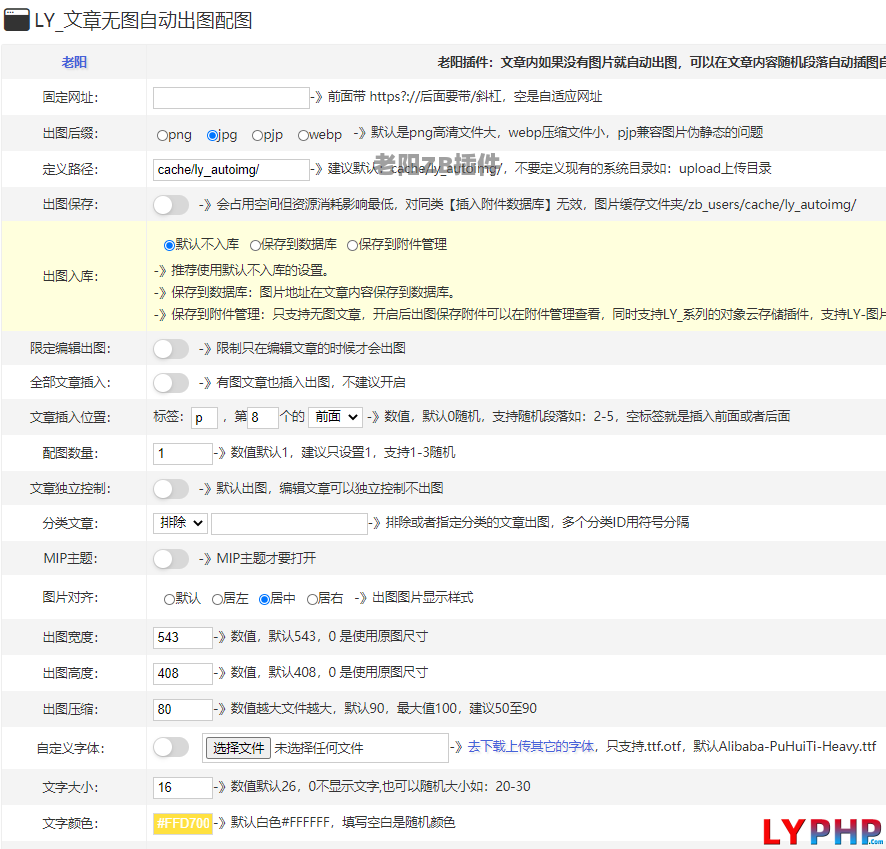Select 默认不入库 radio option
The height and width of the screenshot is (849, 886).
pos(169,245)
